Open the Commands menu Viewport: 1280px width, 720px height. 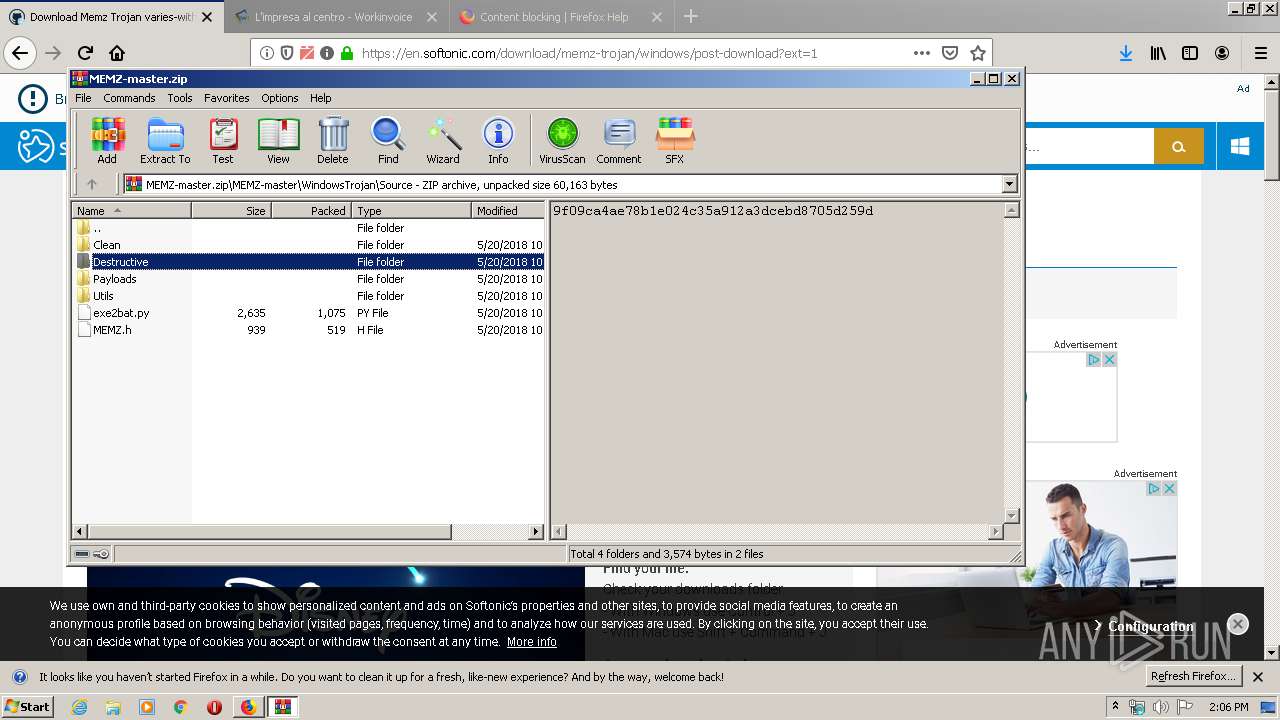click(129, 98)
